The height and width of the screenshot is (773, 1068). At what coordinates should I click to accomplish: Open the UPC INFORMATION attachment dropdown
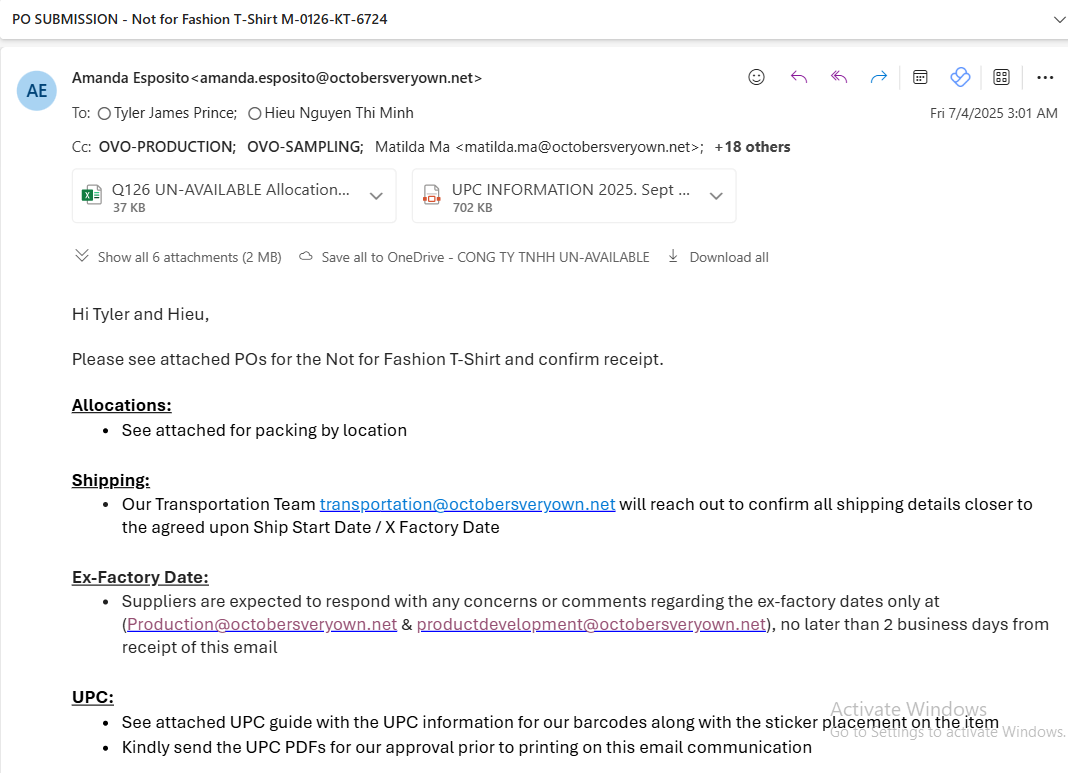click(x=716, y=196)
